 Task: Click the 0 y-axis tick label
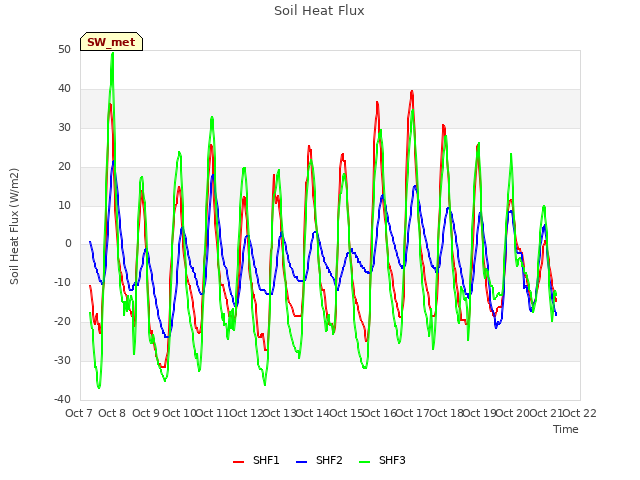pyautogui.click(x=68, y=244)
